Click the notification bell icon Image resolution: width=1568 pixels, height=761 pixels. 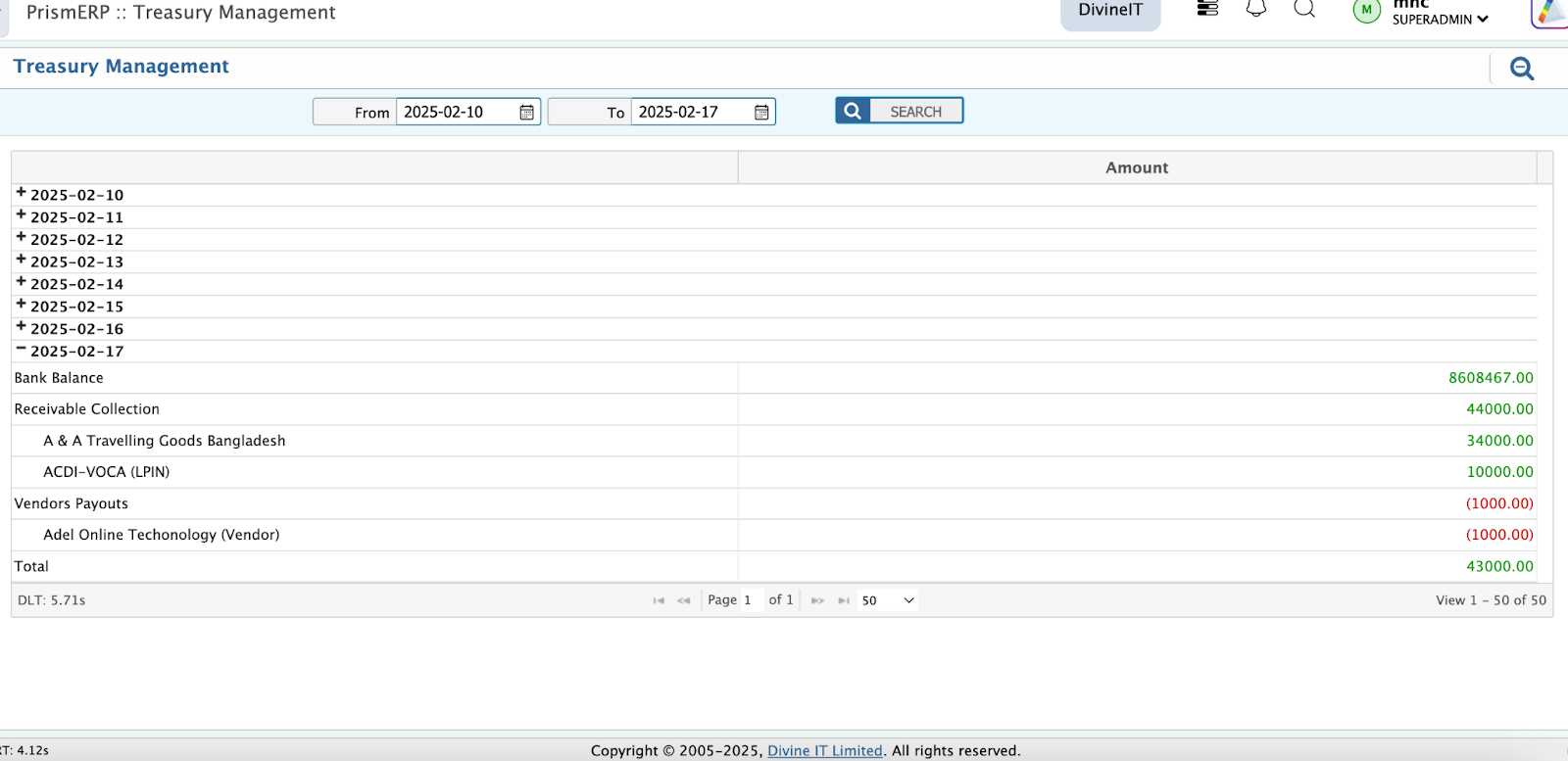1255,9
